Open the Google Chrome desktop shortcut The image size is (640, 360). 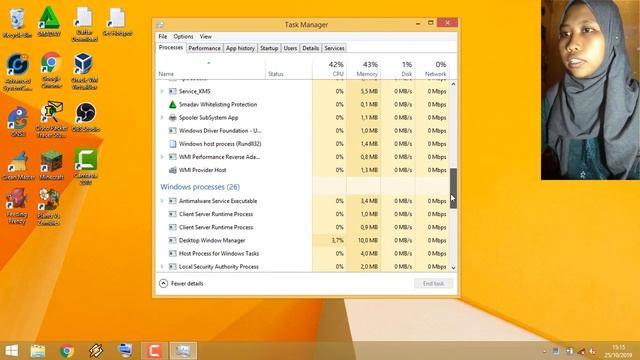[51, 69]
